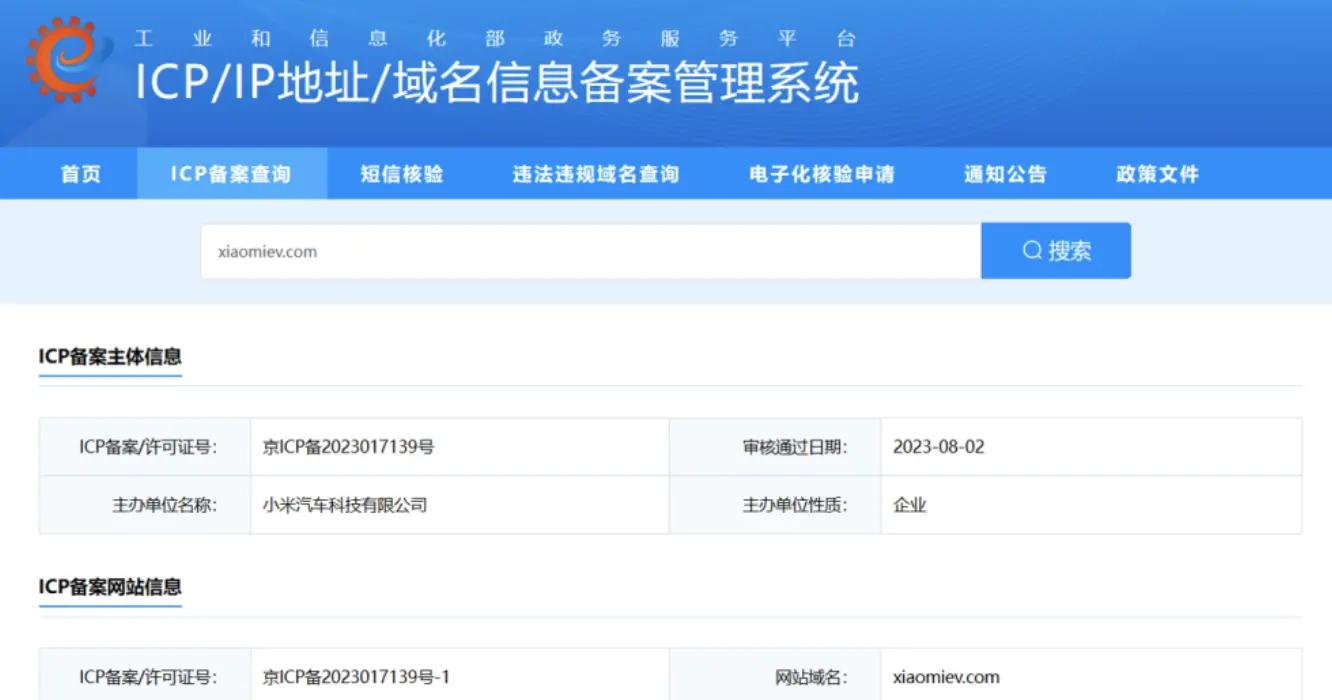Click the 网站域名 label
Image resolution: width=1332 pixels, height=700 pixels.
coord(812,677)
